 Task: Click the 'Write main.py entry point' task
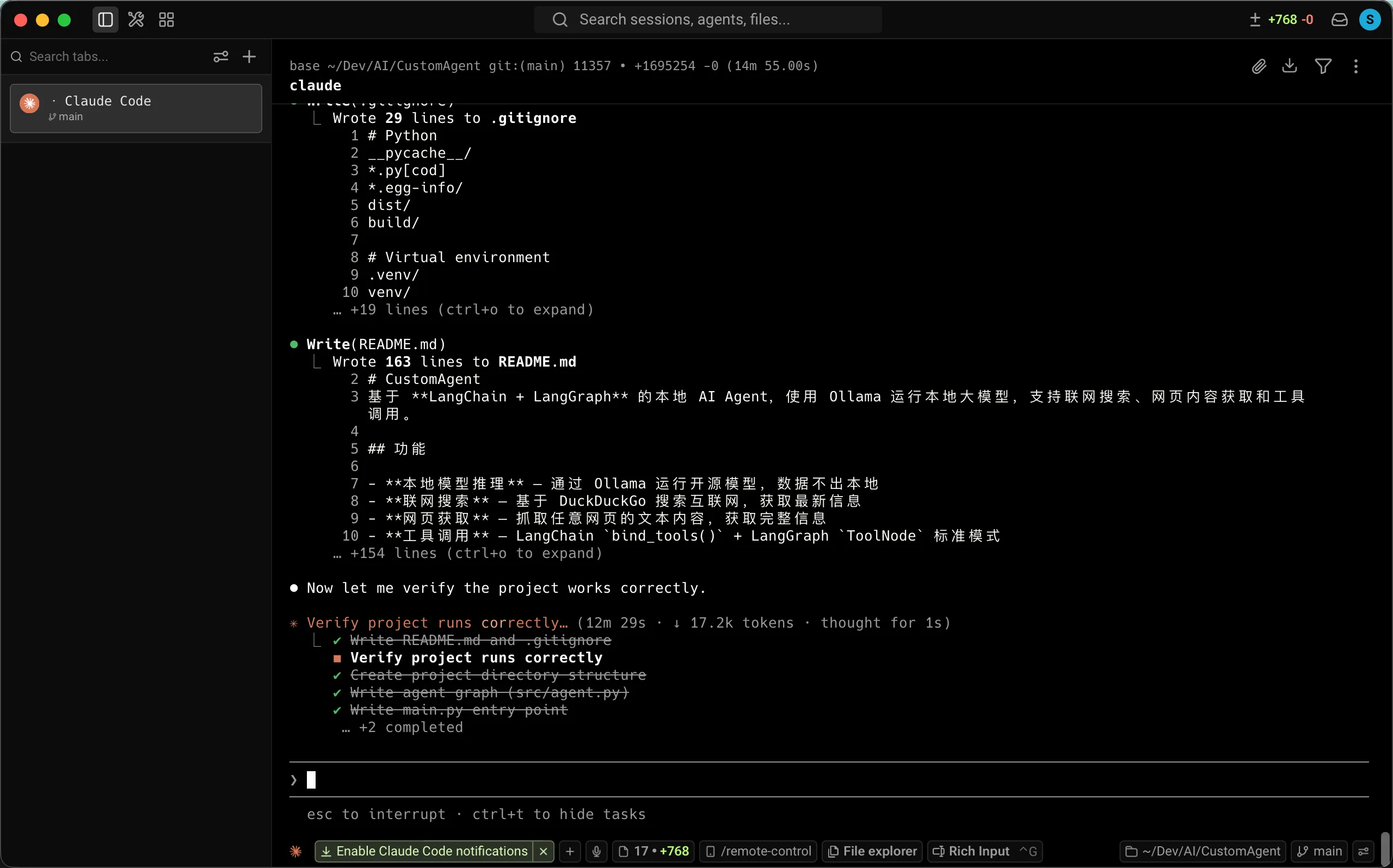pos(459,710)
